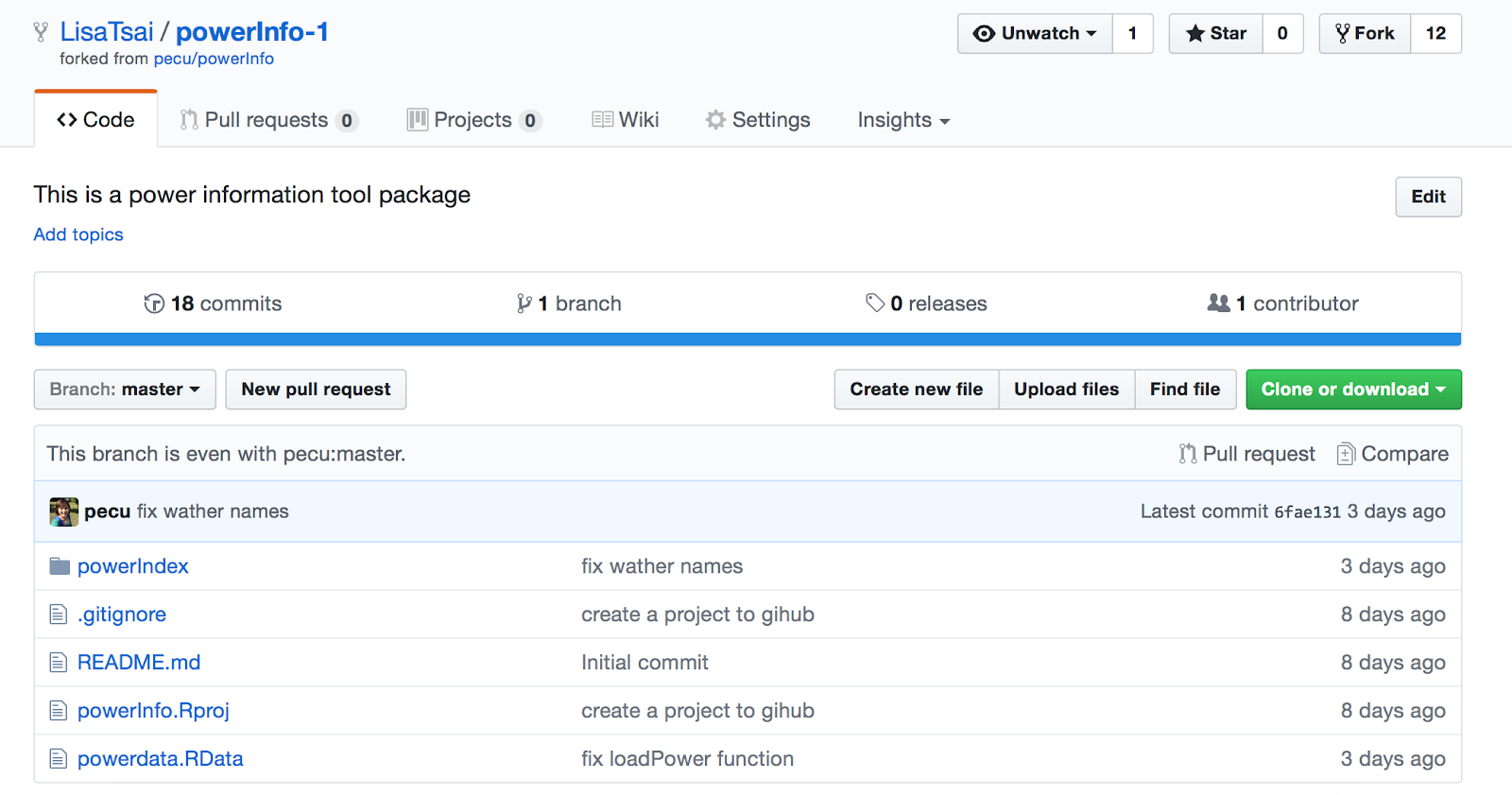Screen dimensions: 1512x795
Task: Open the README.md file
Action: [x=139, y=663]
